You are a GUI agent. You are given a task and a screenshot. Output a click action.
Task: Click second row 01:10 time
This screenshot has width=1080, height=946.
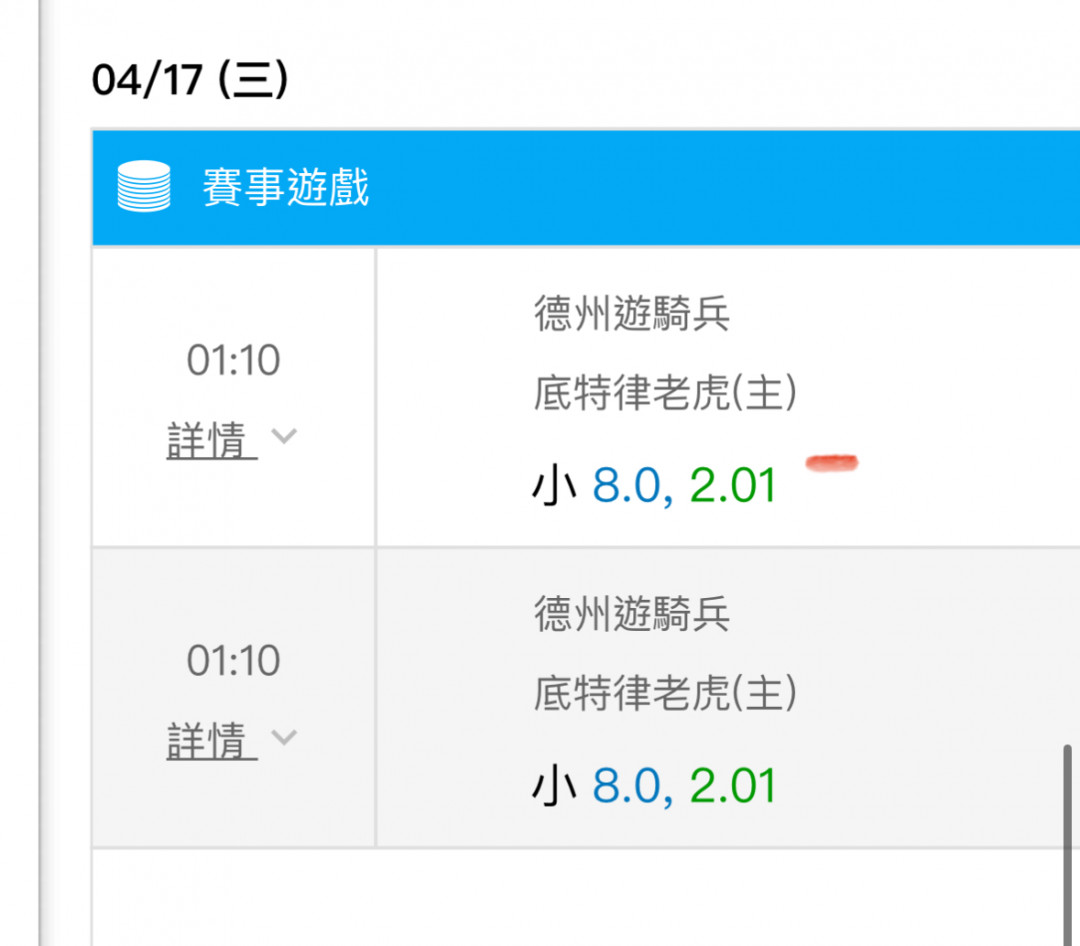point(233,661)
